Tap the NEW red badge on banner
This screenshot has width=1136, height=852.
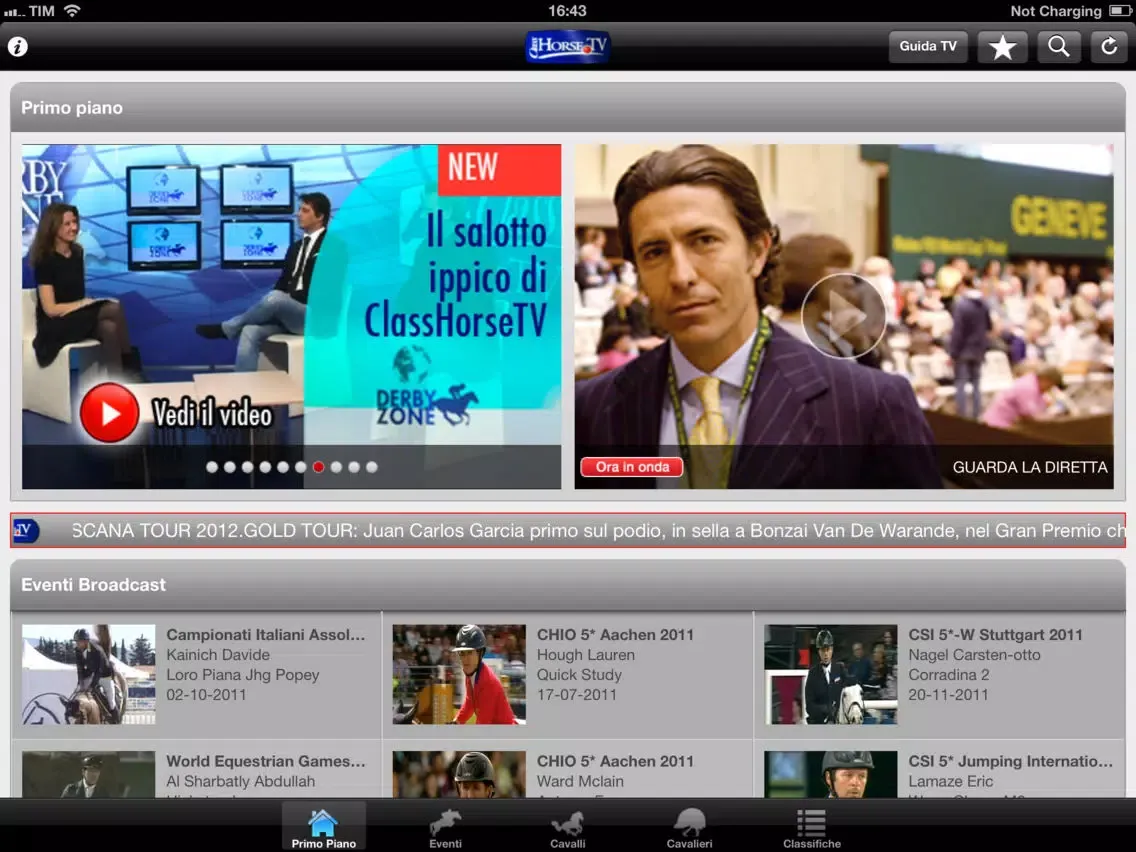(x=499, y=170)
